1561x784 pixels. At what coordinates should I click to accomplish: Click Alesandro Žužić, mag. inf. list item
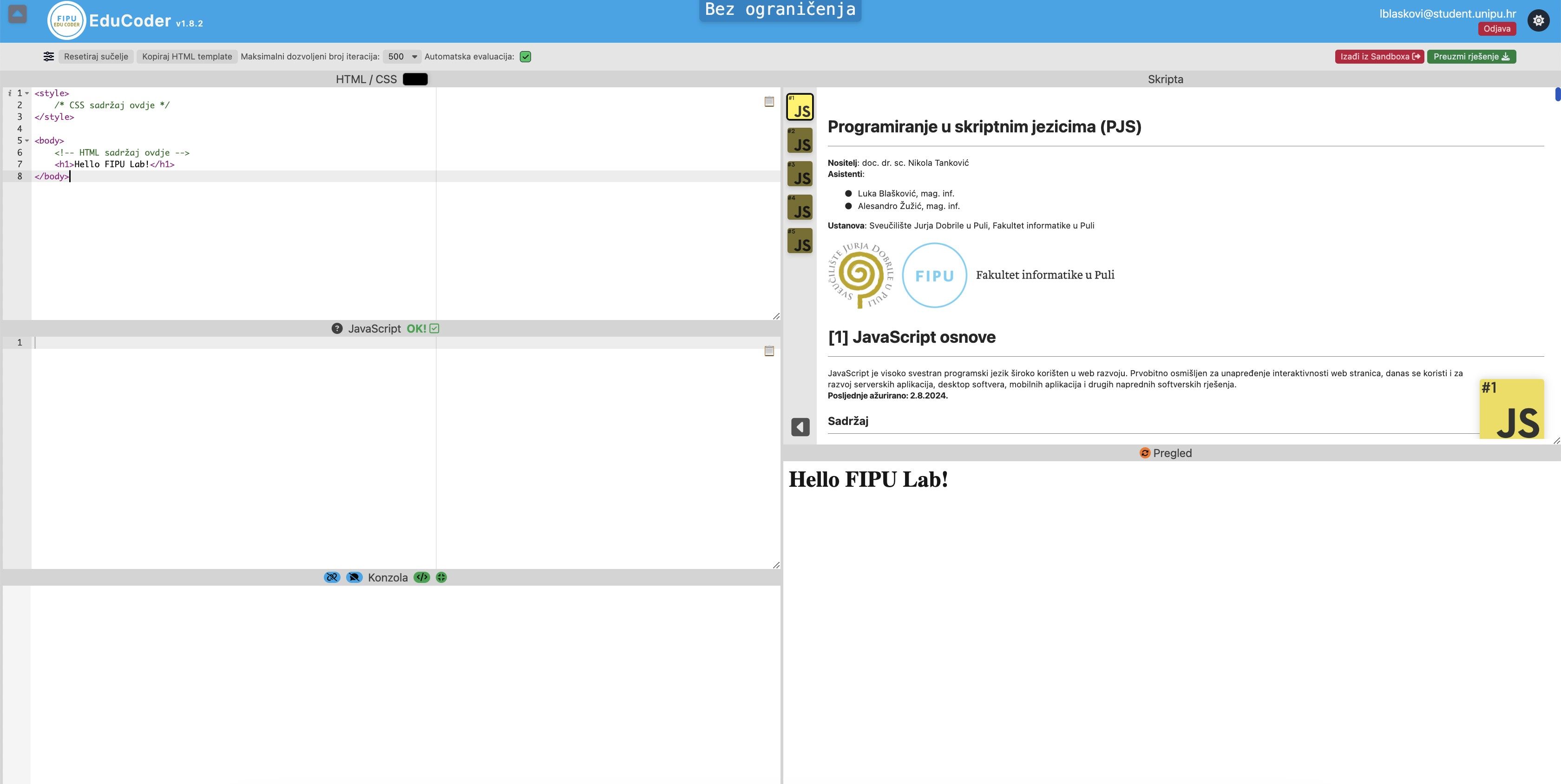click(x=908, y=206)
